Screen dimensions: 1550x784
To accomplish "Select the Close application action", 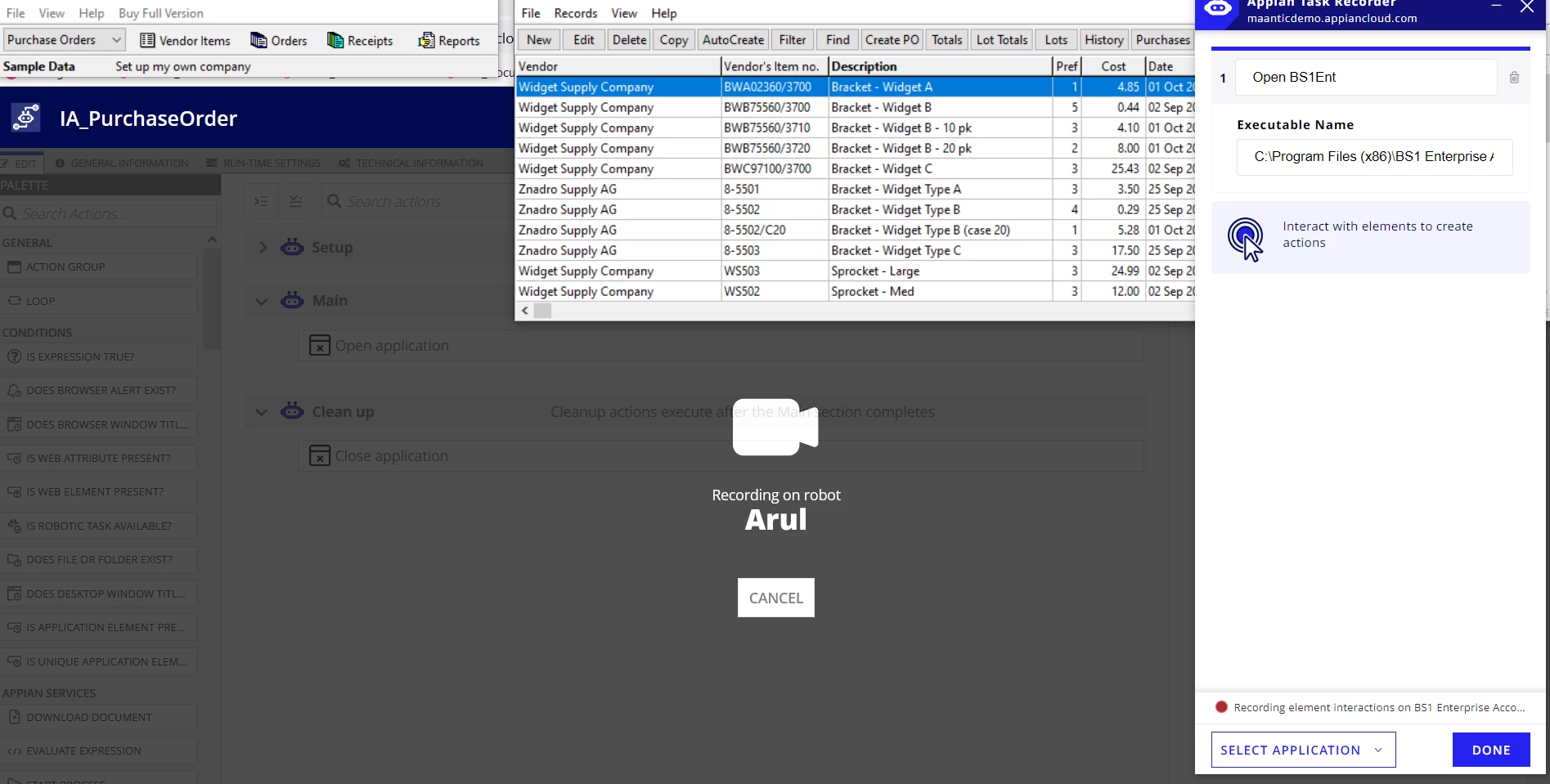I will pyautogui.click(x=720, y=456).
